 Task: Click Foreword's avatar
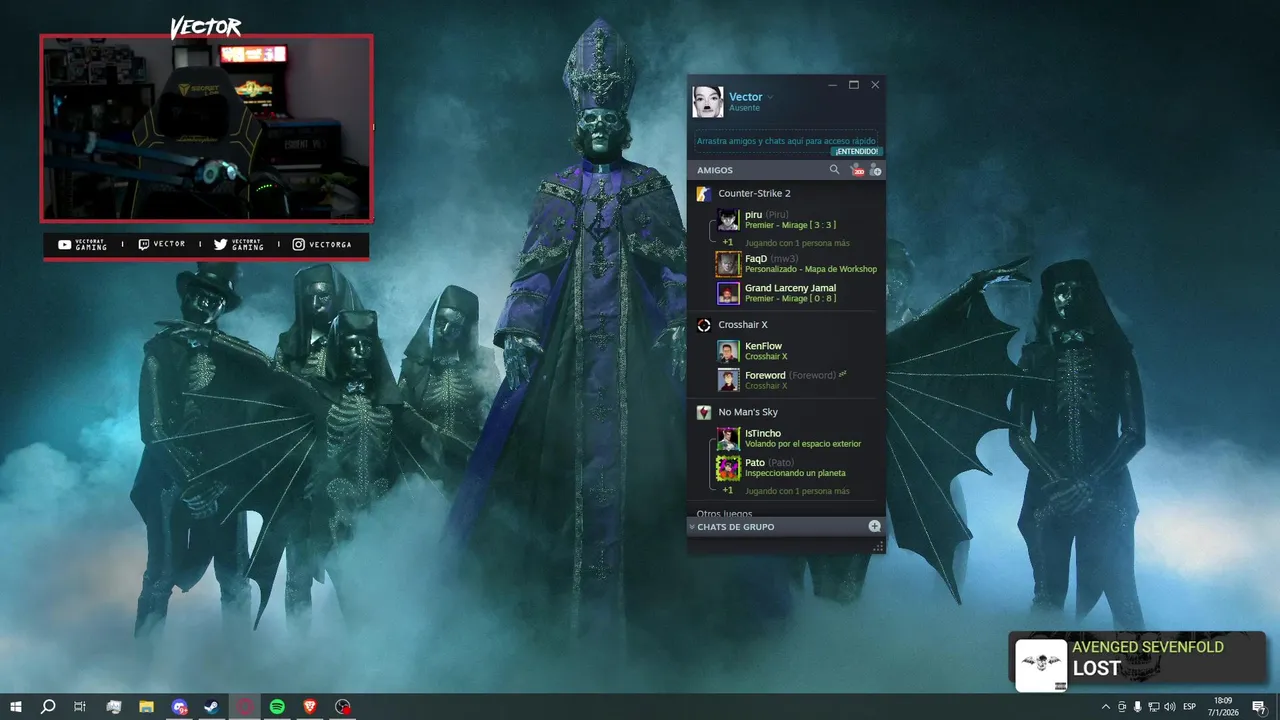pyautogui.click(x=728, y=380)
